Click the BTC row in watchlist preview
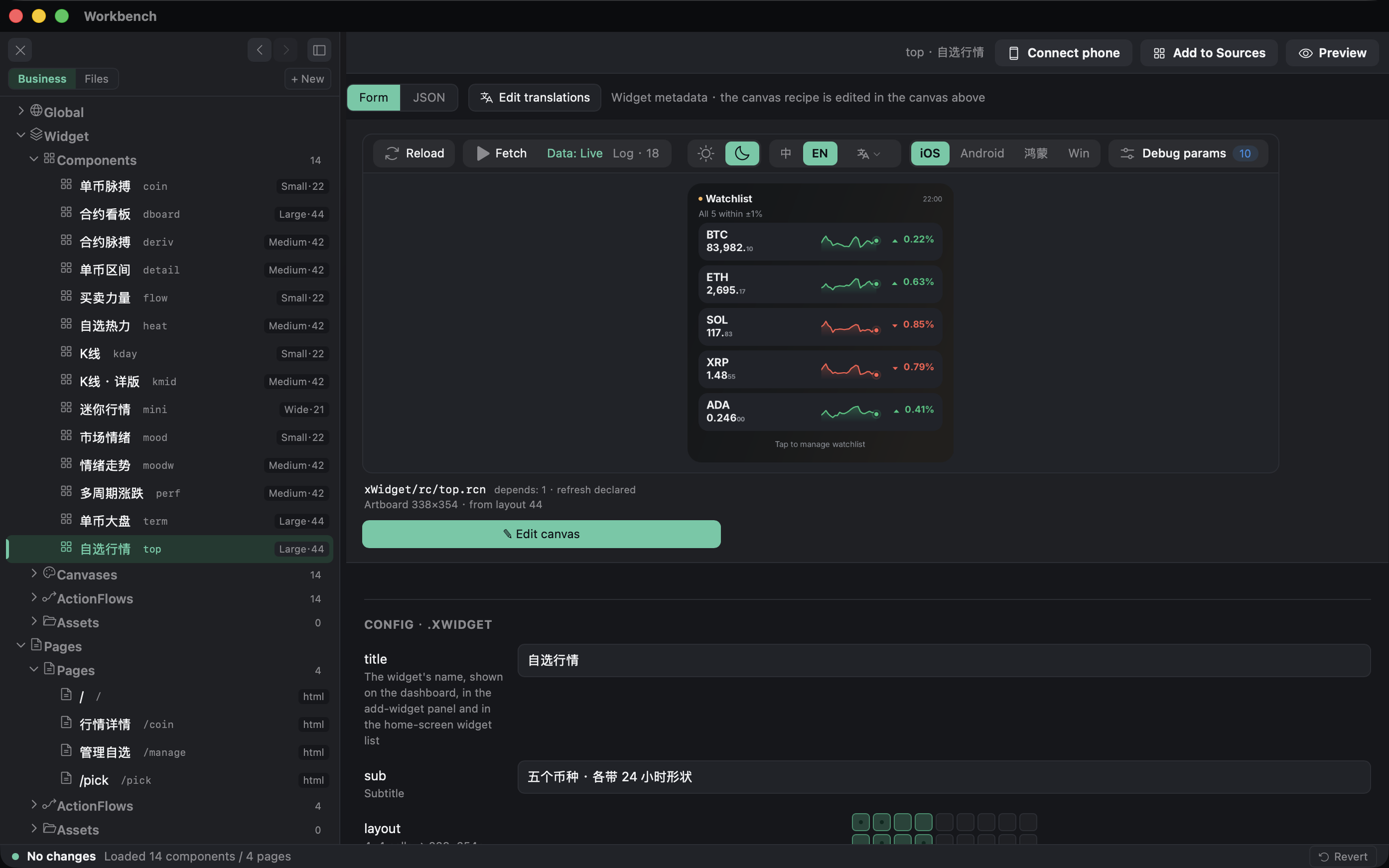 (x=820, y=241)
